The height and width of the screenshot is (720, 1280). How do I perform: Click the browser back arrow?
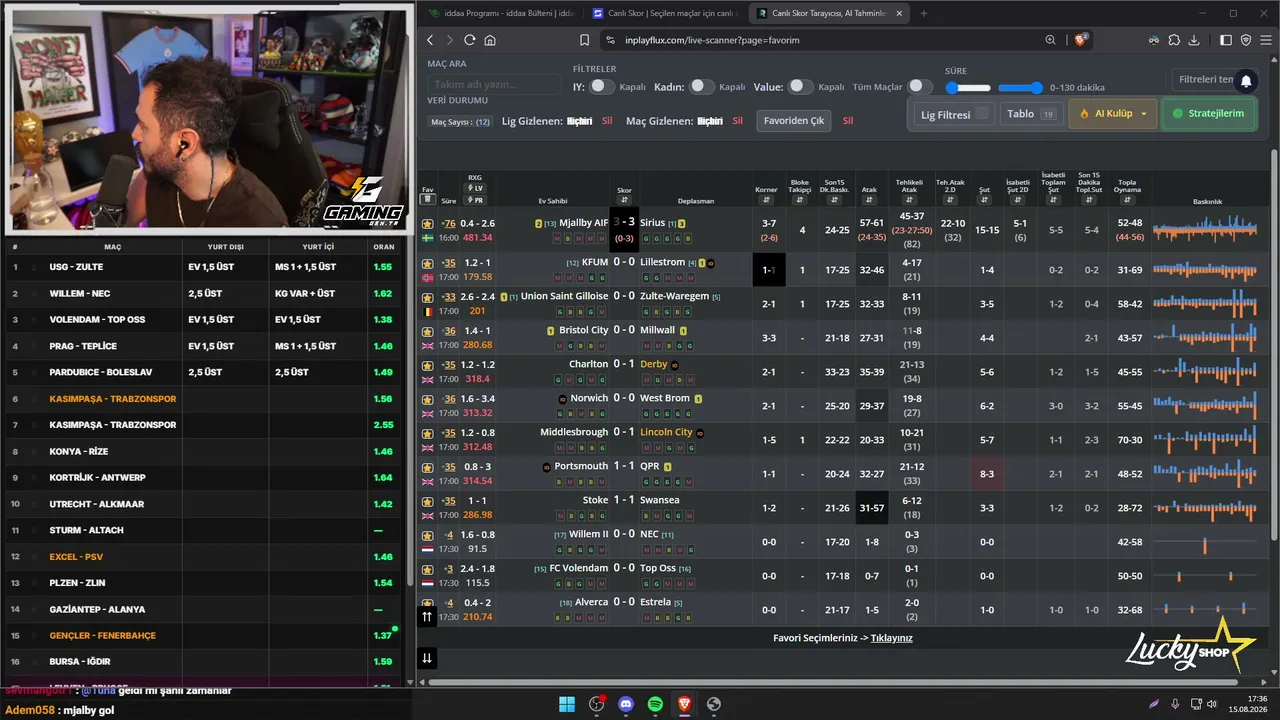[x=430, y=40]
